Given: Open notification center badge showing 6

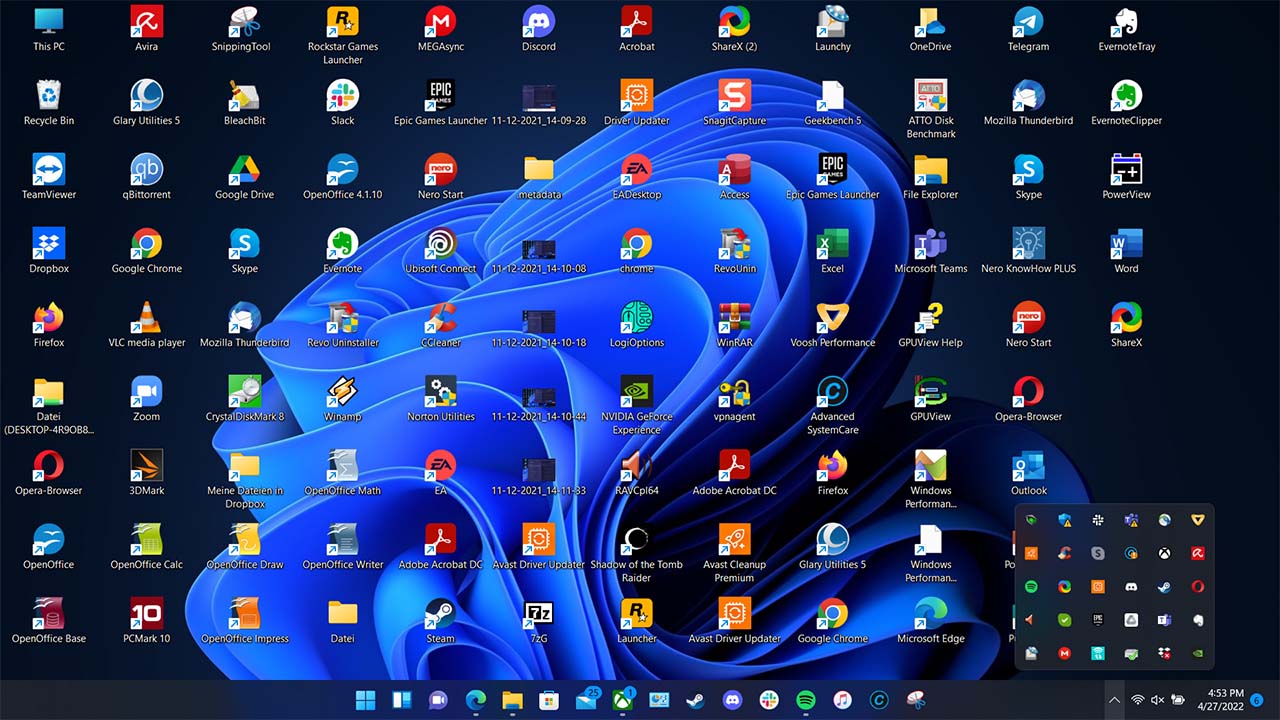Looking at the screenshot, I should pyautogui.click(x=1257, y=700).
